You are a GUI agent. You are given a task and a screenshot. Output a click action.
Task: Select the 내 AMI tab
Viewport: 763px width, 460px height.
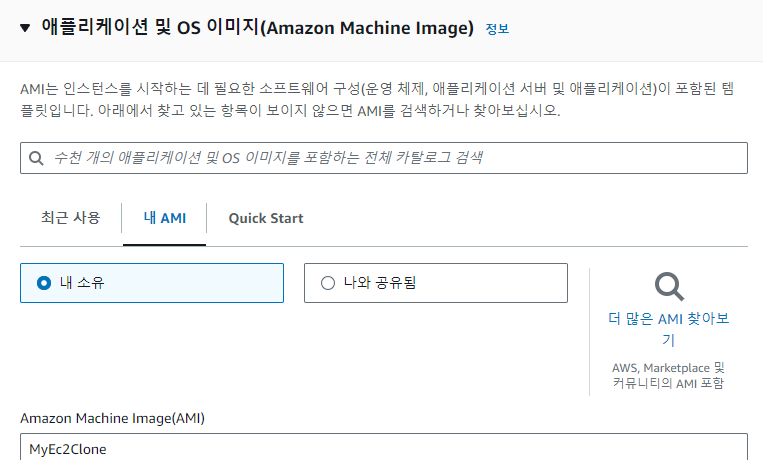[x=164, y=218]
